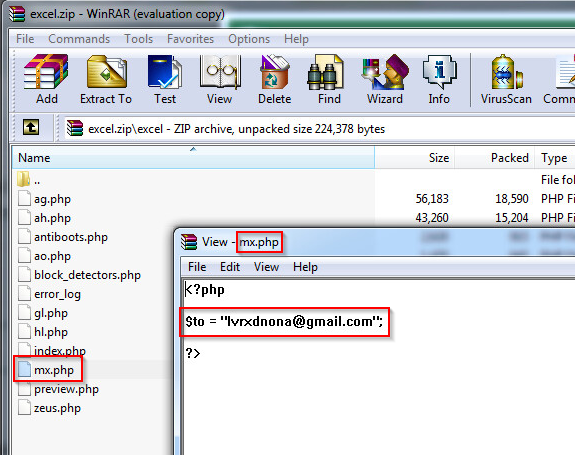Open the Favorites menu
Viewport: 575px width, 455px height.
point(190,39)
